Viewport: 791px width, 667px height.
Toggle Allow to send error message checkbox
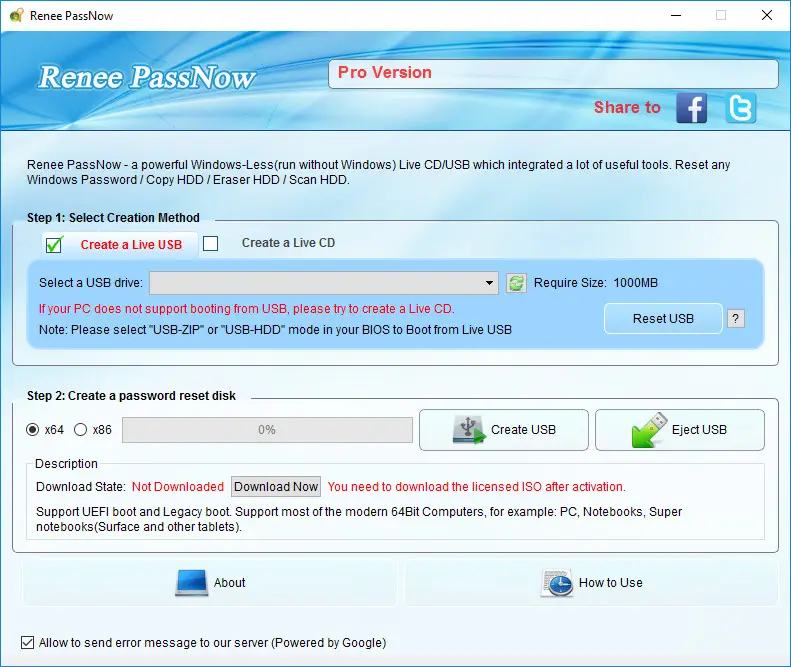27,643
